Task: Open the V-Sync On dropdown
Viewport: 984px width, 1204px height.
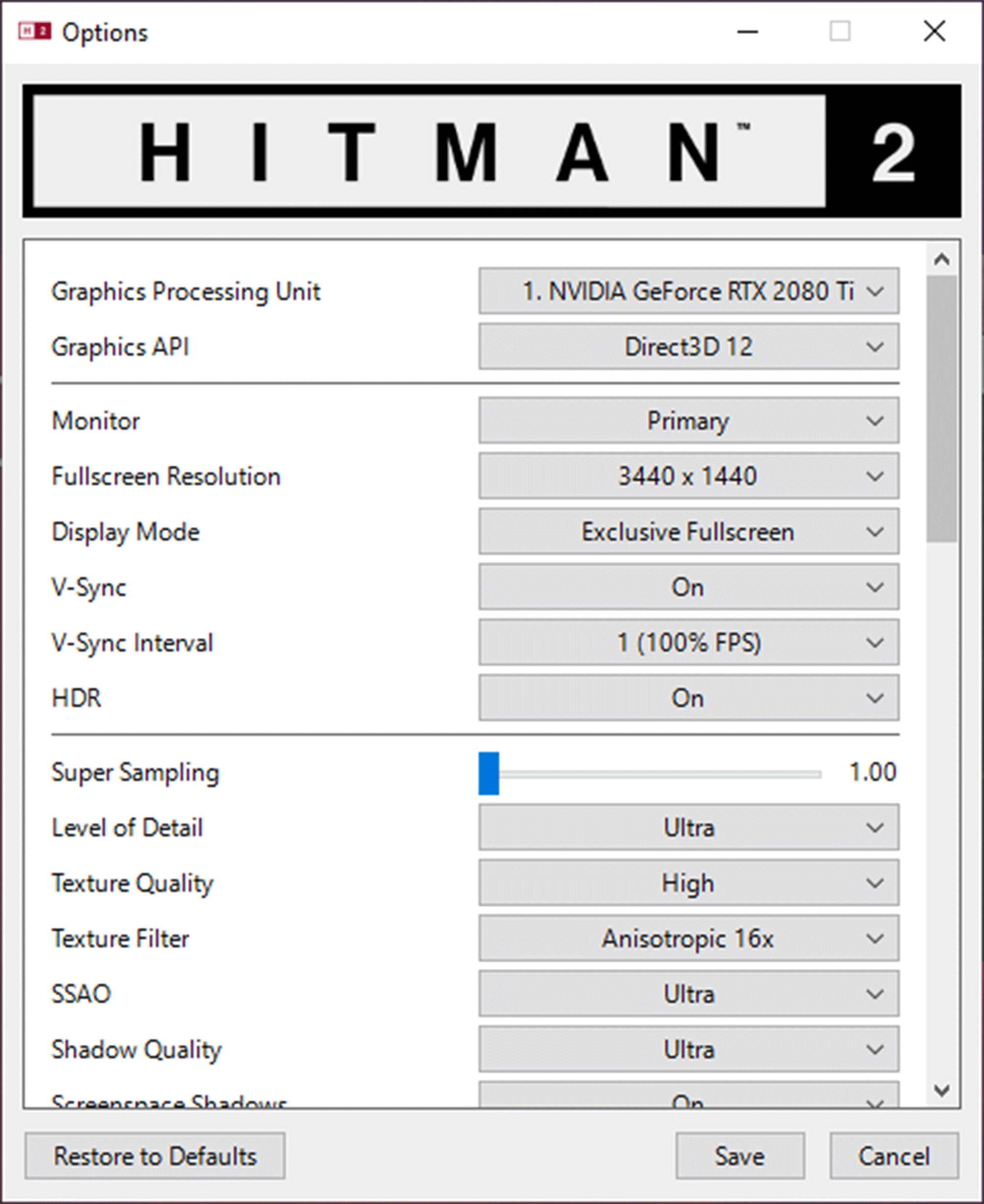Action: (x=689, y=587)
